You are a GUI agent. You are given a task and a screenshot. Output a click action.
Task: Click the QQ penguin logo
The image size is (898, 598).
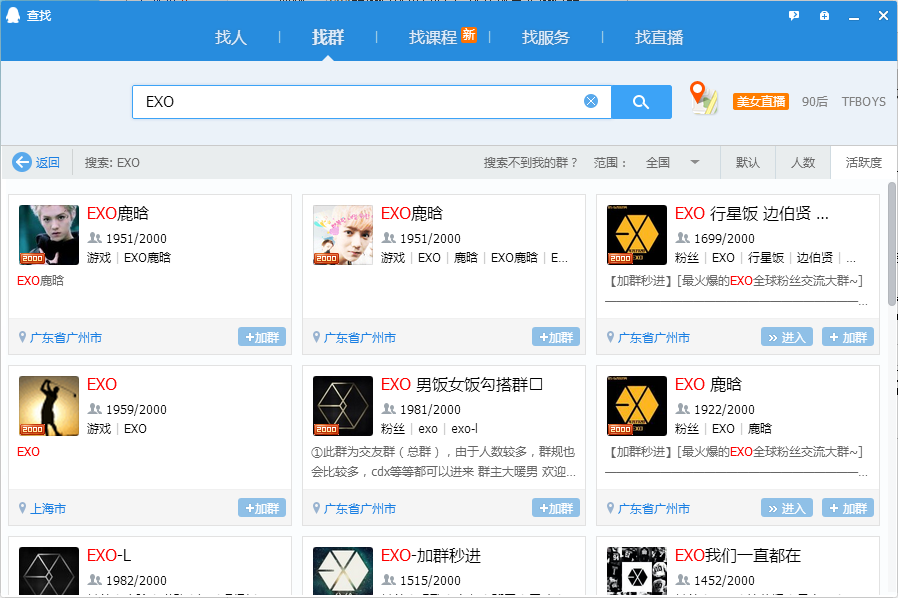pyautogui.click(x=14, y=15)
